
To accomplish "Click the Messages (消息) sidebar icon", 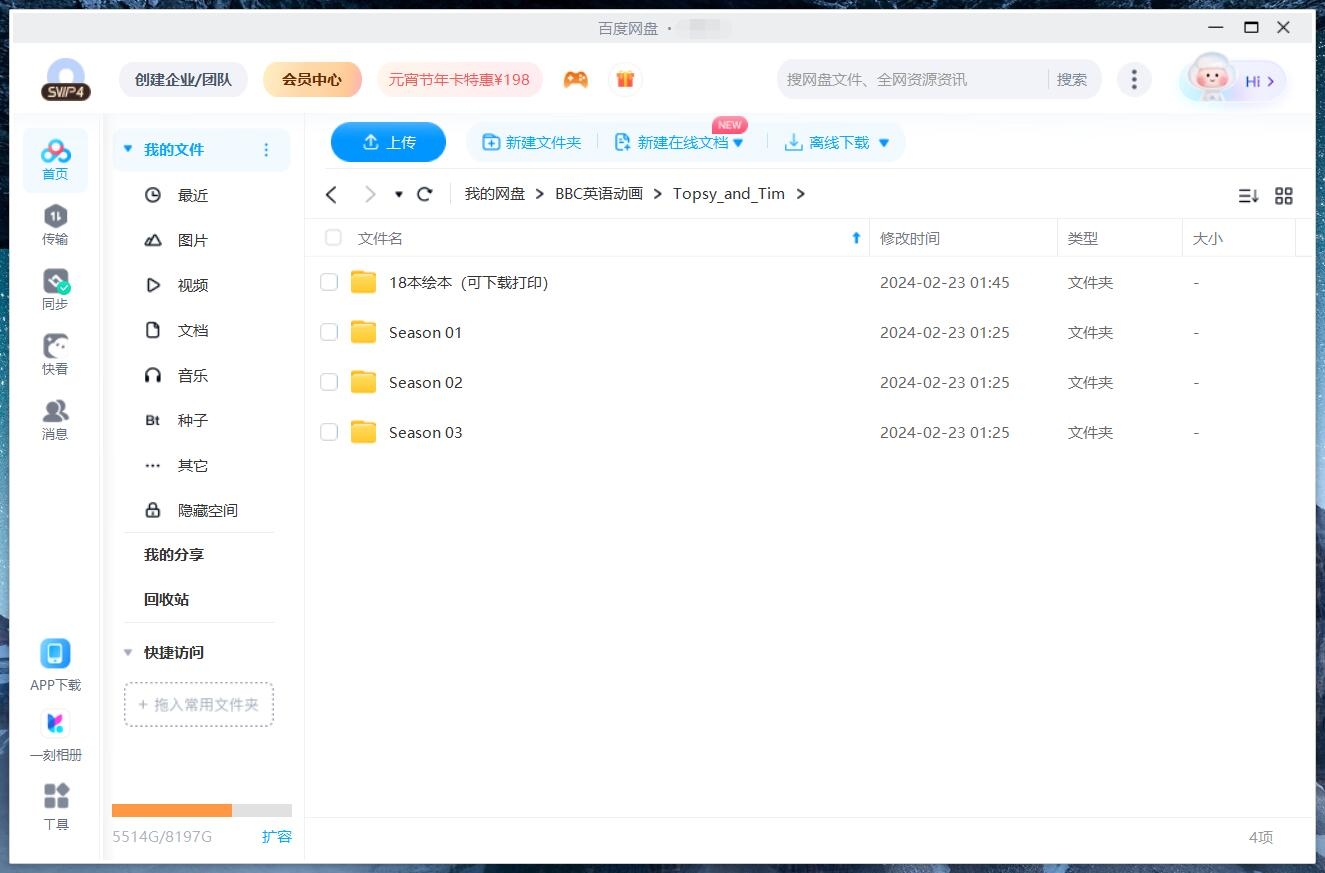I will (x=55, y=419).
